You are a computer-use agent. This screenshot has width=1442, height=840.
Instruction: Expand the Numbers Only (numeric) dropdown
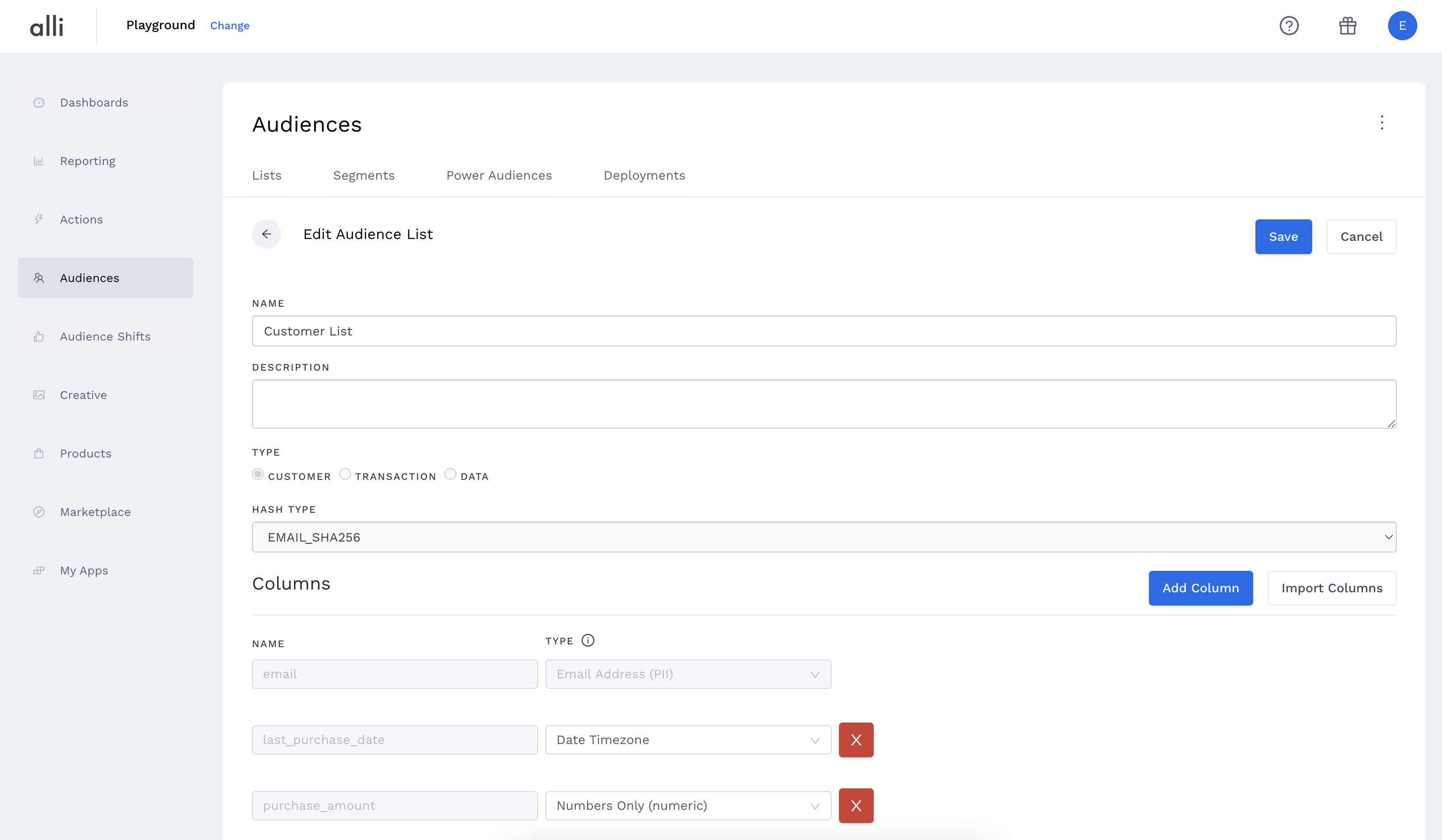pos(688,806)
